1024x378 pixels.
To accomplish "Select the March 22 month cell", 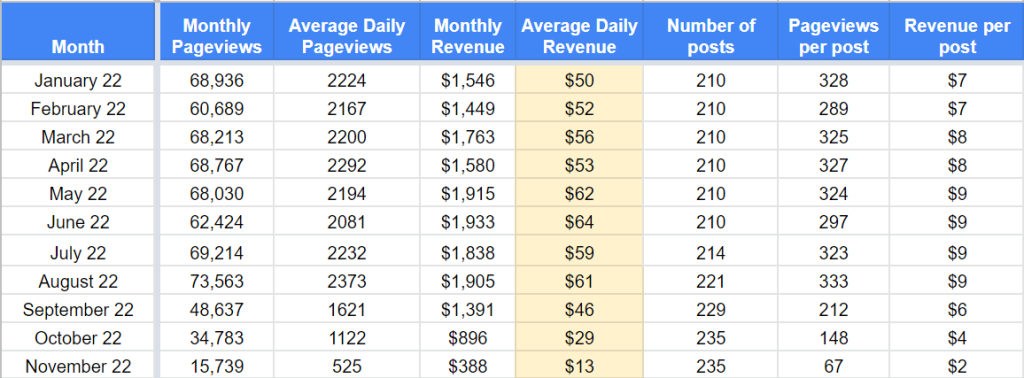I will click(x=78, y=137).
